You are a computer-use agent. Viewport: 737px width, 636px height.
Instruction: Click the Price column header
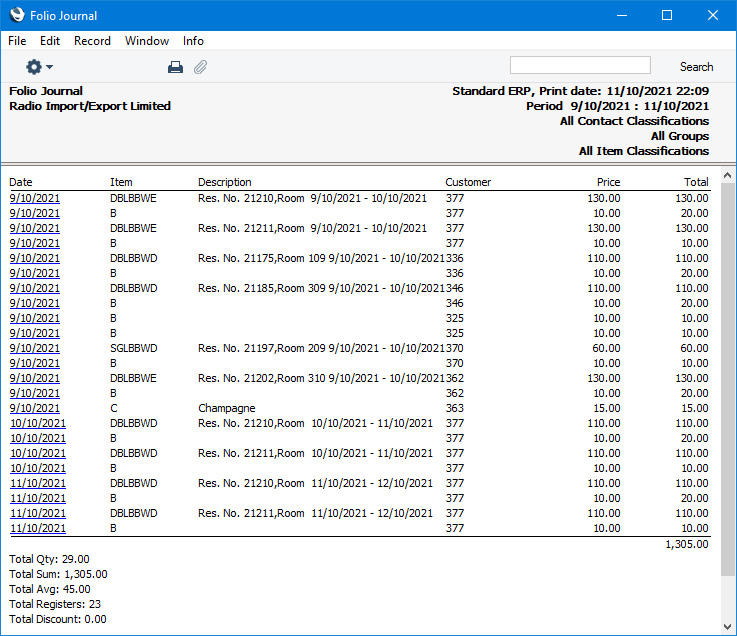click(609, 182)
